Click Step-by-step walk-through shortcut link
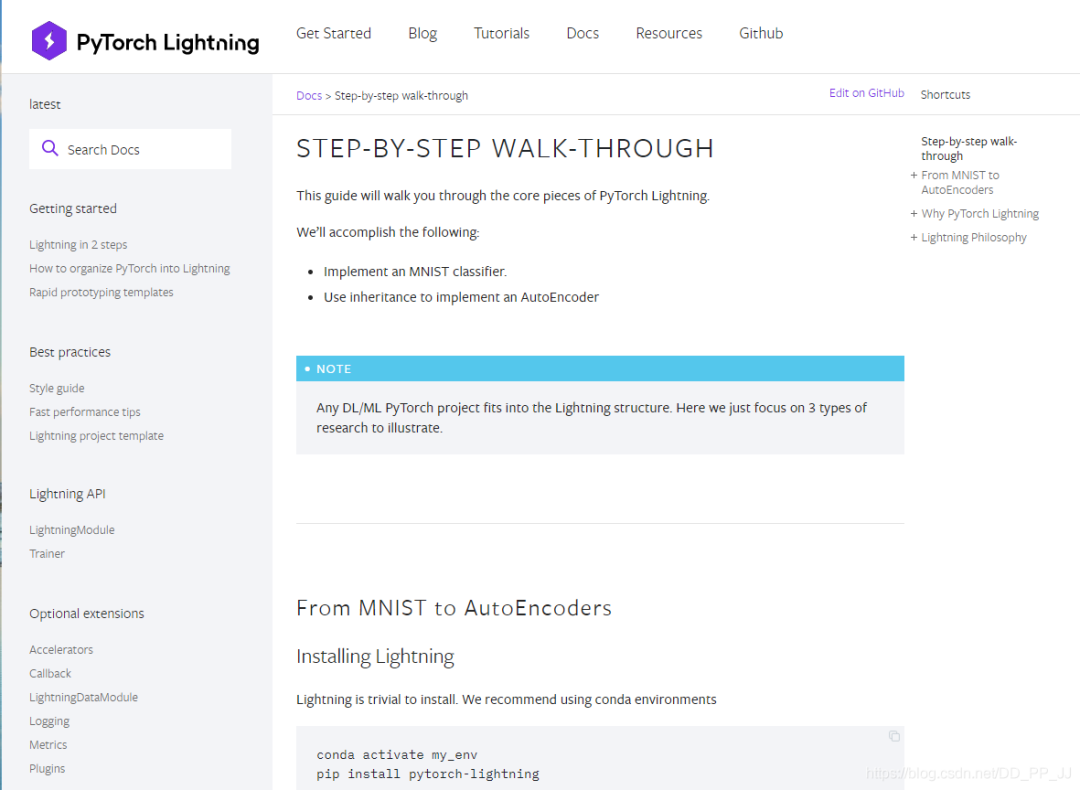The image size is (1080, 790). point(968,149)
